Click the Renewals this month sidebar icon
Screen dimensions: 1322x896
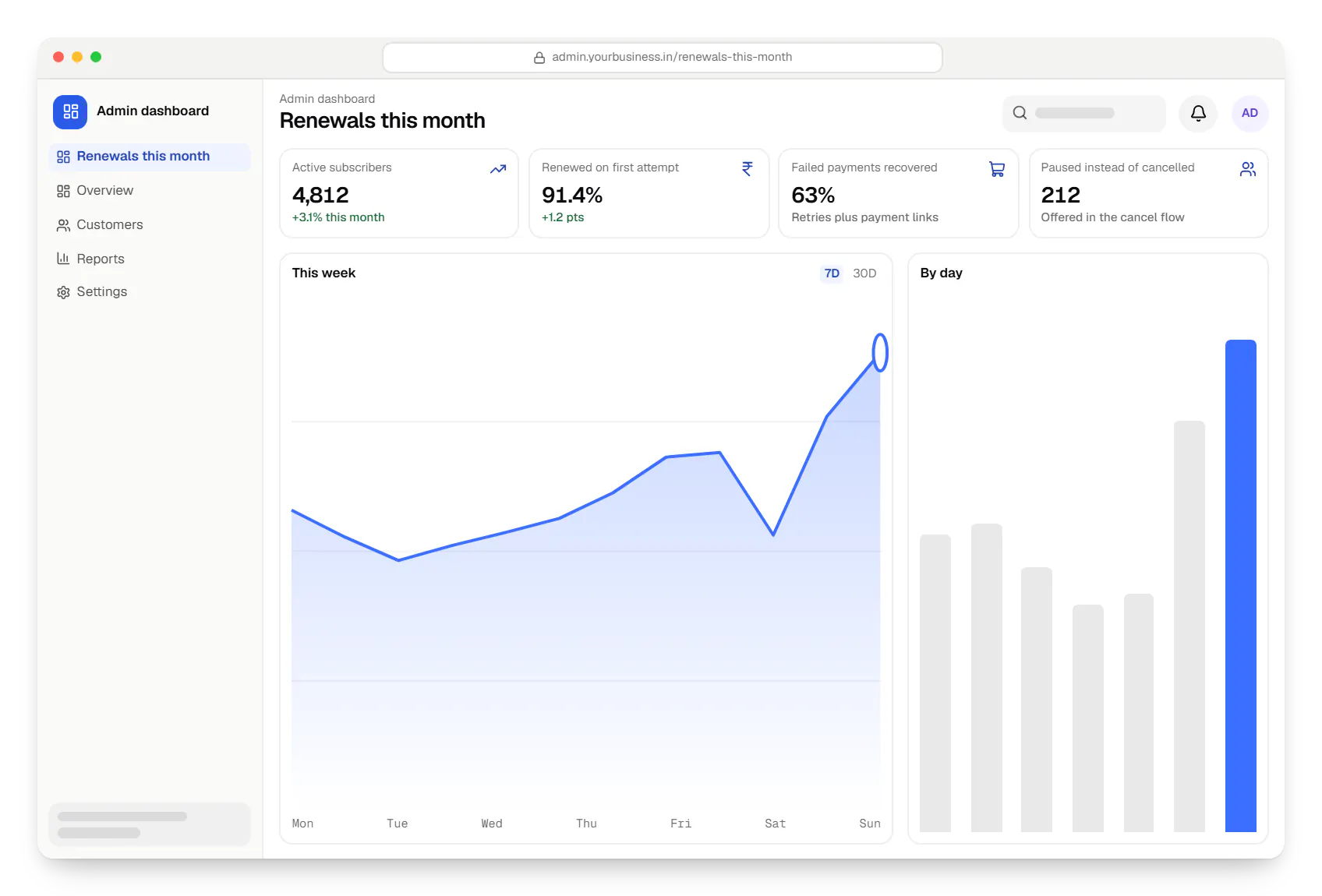click(63, 157)
